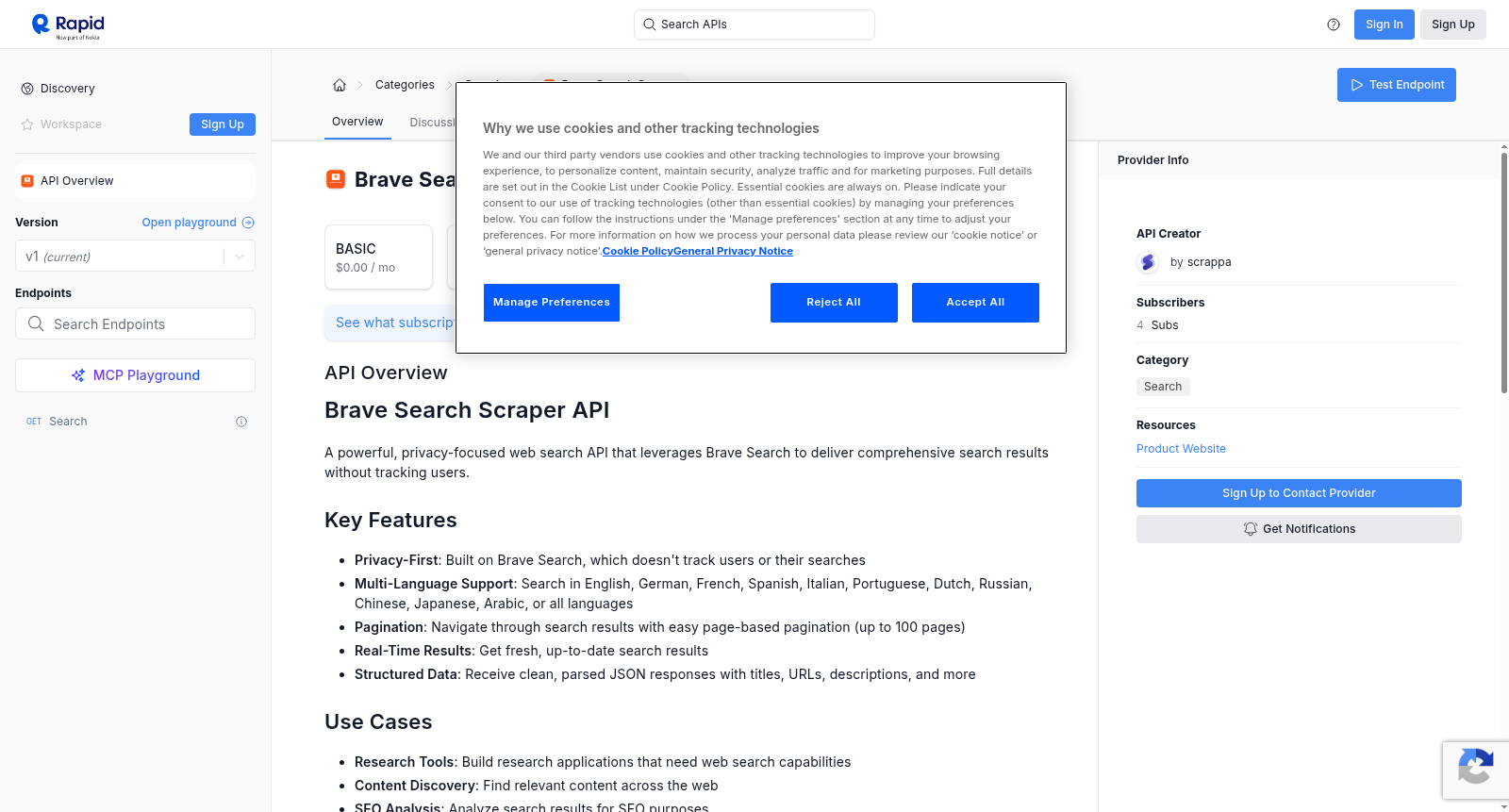Click the Discovery compass icon
The image size is (1509, 812).
click(27, 89)
